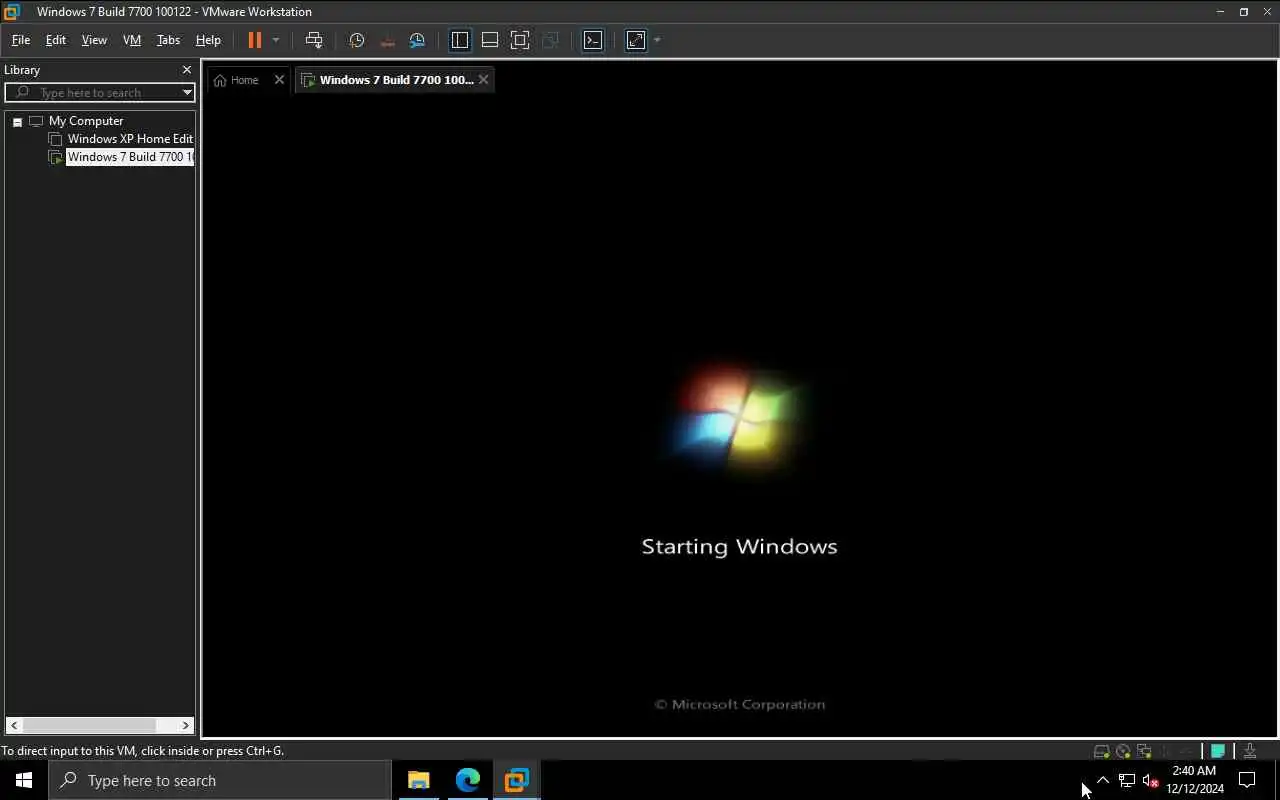The width and height of the screenshot is (1280, 800).
Task: Select Windows 7 Build 7700 VM in library
Action: (130, 157)
